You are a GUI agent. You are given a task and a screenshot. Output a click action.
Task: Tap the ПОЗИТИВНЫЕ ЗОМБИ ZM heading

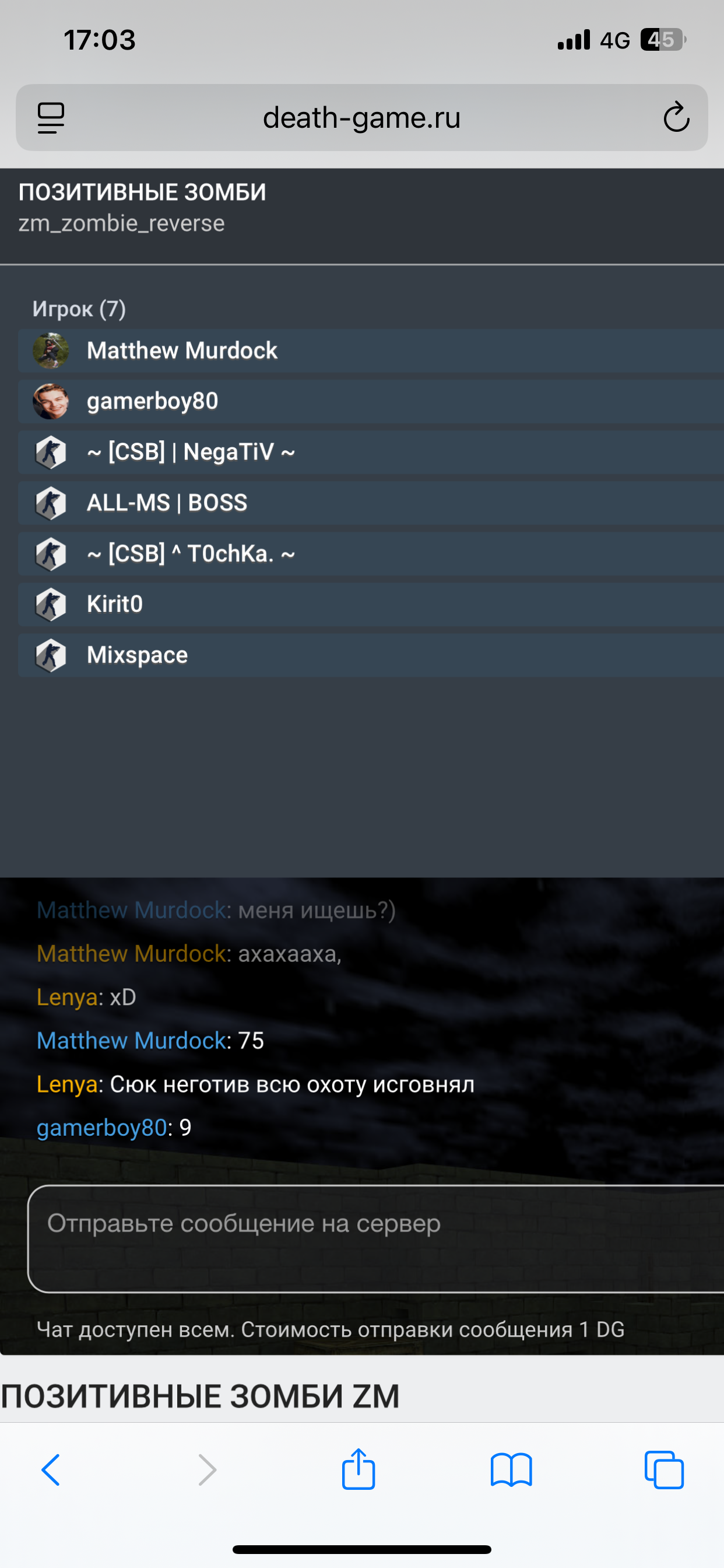point(200,1396)
